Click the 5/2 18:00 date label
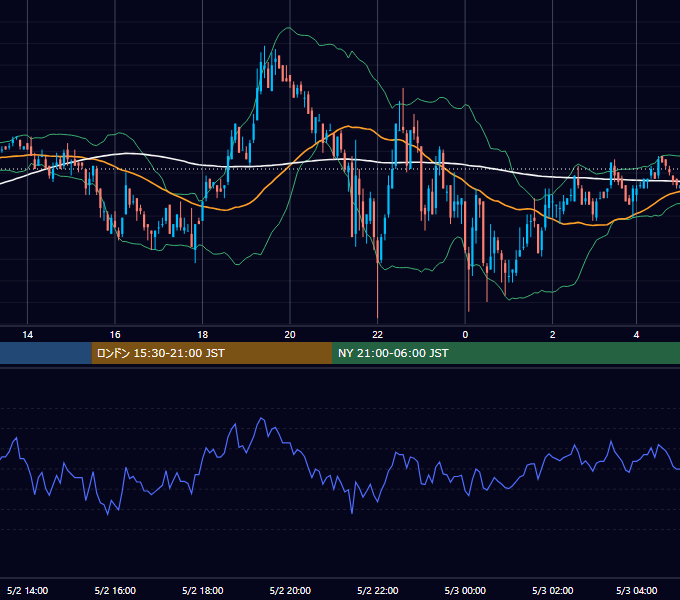680x600 pixels. (203, 590)
